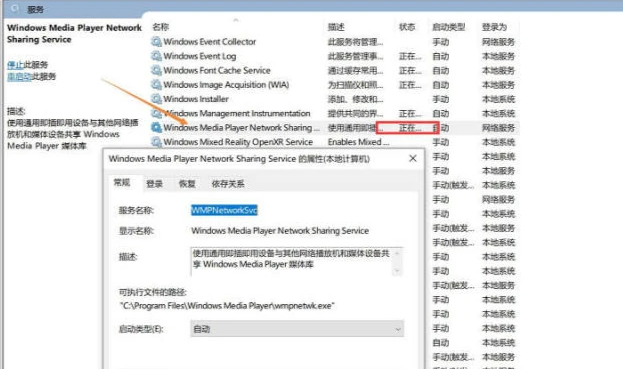Close the service properties dialog
Screen dimensions: 623x369
413,158
